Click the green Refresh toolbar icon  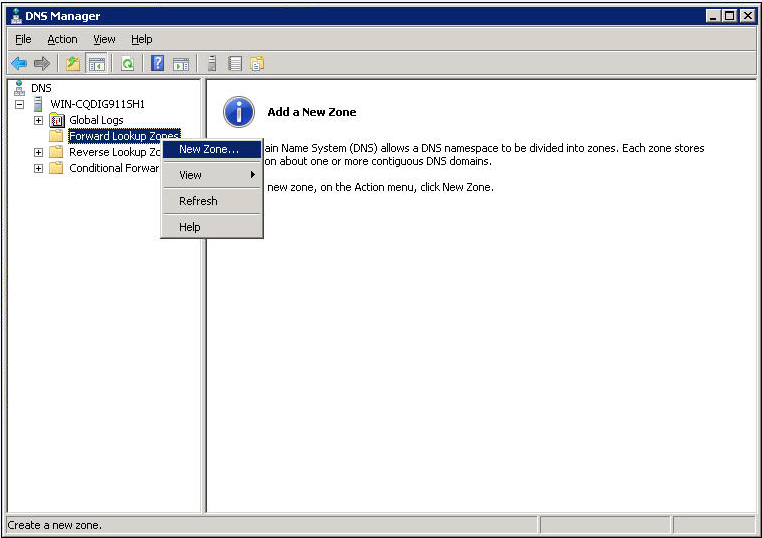[127, 64]
